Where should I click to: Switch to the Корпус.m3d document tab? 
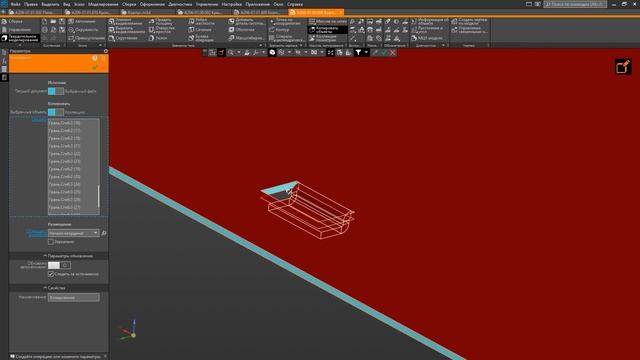tap(139, 12)
